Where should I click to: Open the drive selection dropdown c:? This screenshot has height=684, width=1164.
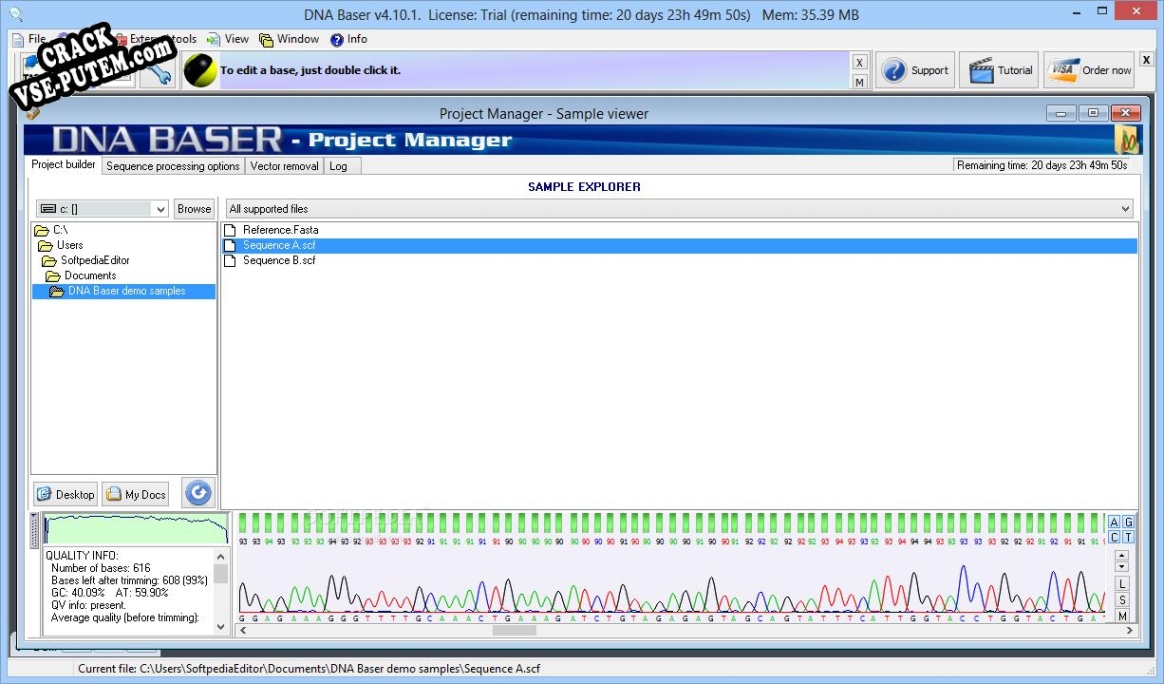click(x=102, y=209)
